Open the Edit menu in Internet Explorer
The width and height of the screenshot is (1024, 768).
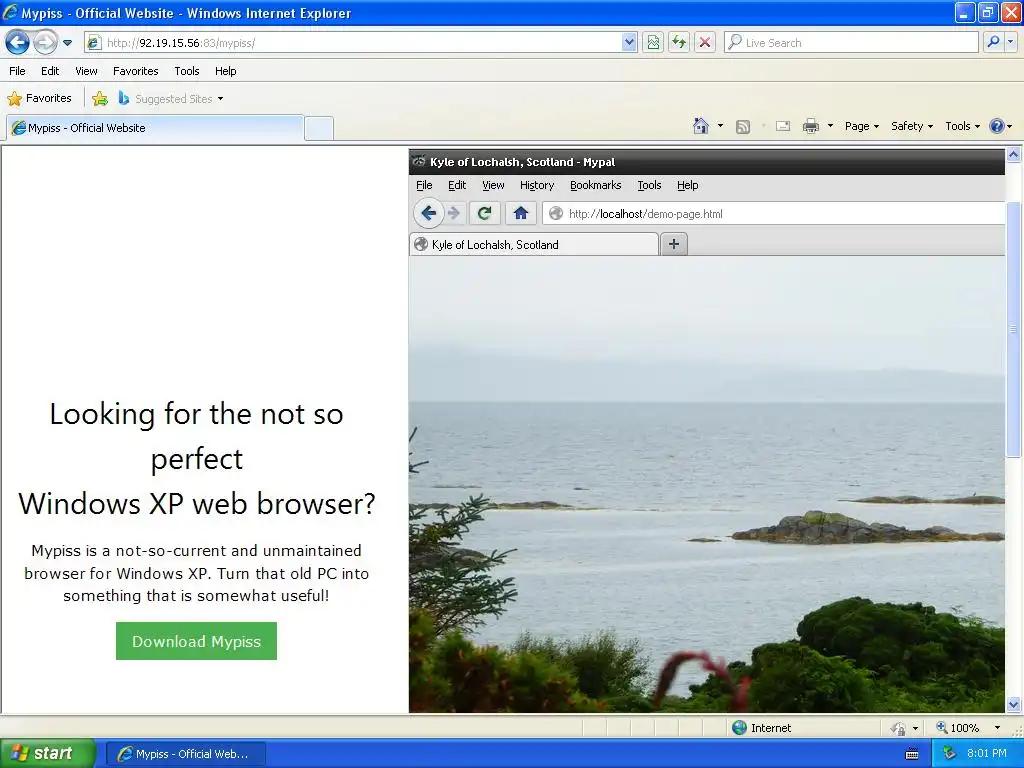(x=50, y=71)
